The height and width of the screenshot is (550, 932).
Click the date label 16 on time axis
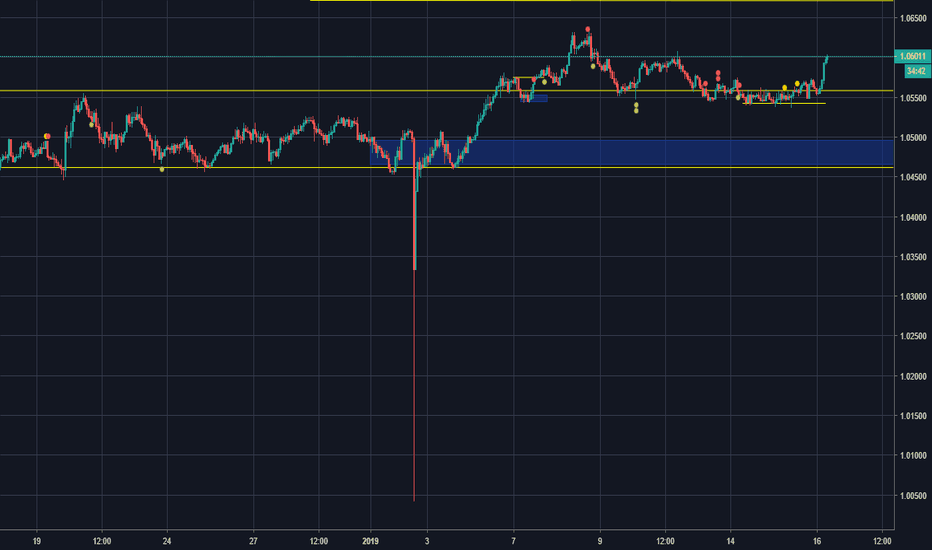pos(817,541)
